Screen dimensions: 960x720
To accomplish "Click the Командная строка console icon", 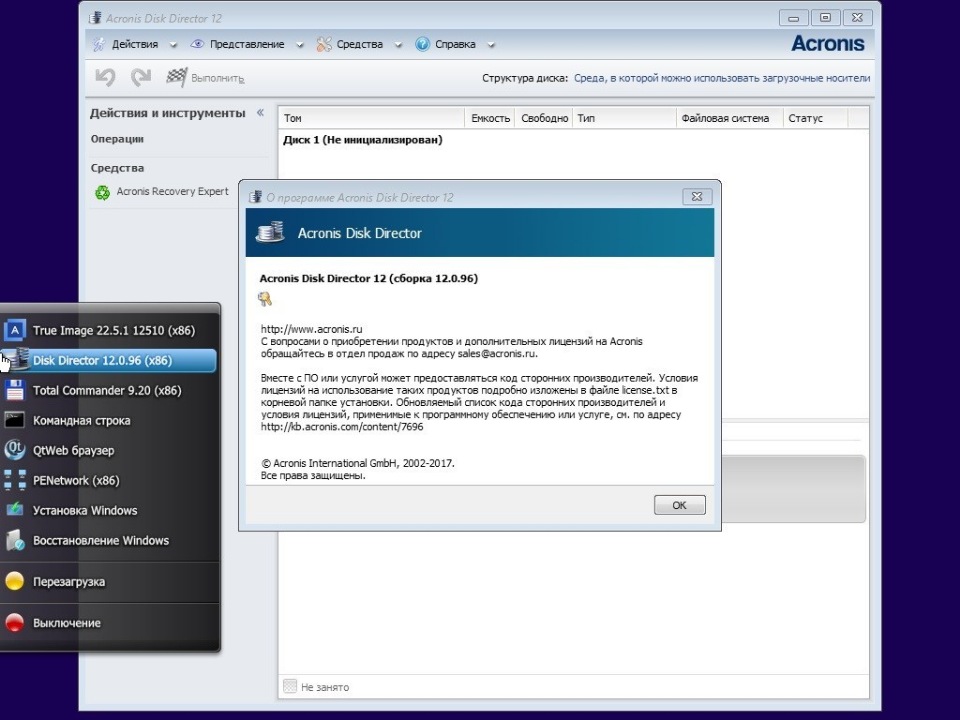I will tap(15, 420).
